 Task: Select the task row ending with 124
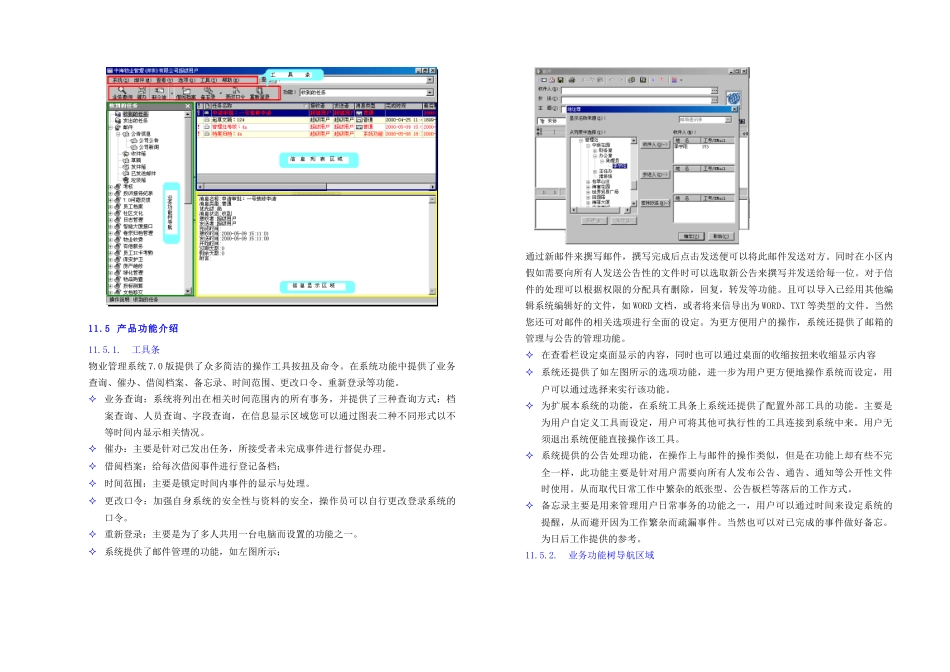tap(317, 120)
